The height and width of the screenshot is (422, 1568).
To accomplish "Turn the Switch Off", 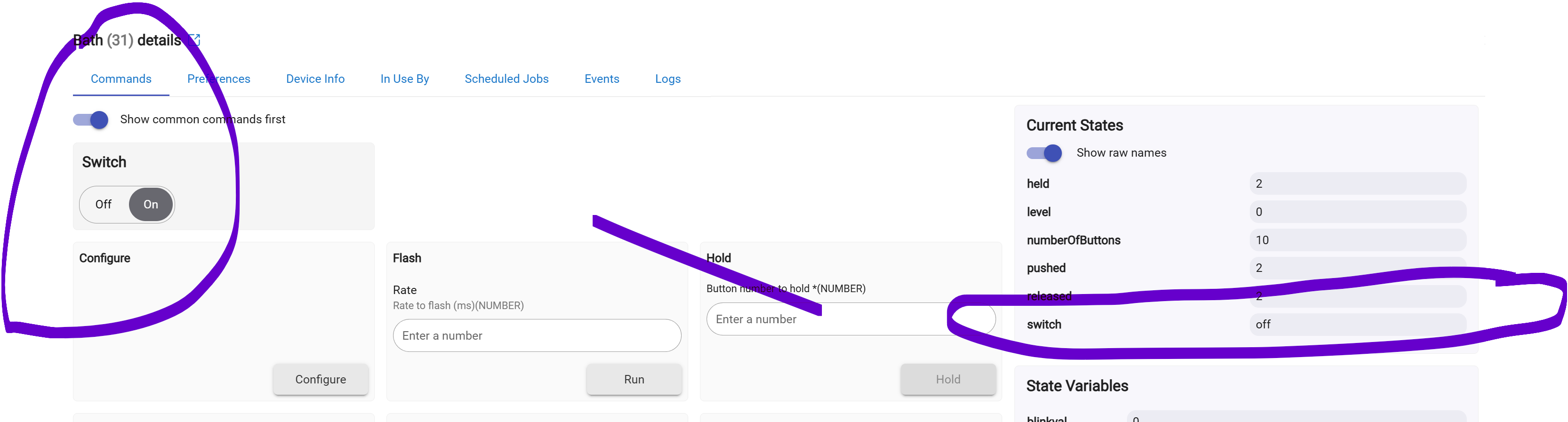I will (104, 204).
